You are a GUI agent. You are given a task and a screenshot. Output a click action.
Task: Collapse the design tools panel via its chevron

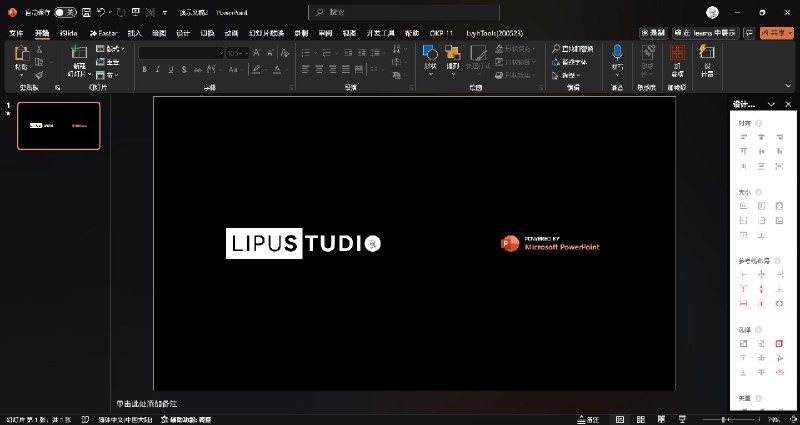771,104
